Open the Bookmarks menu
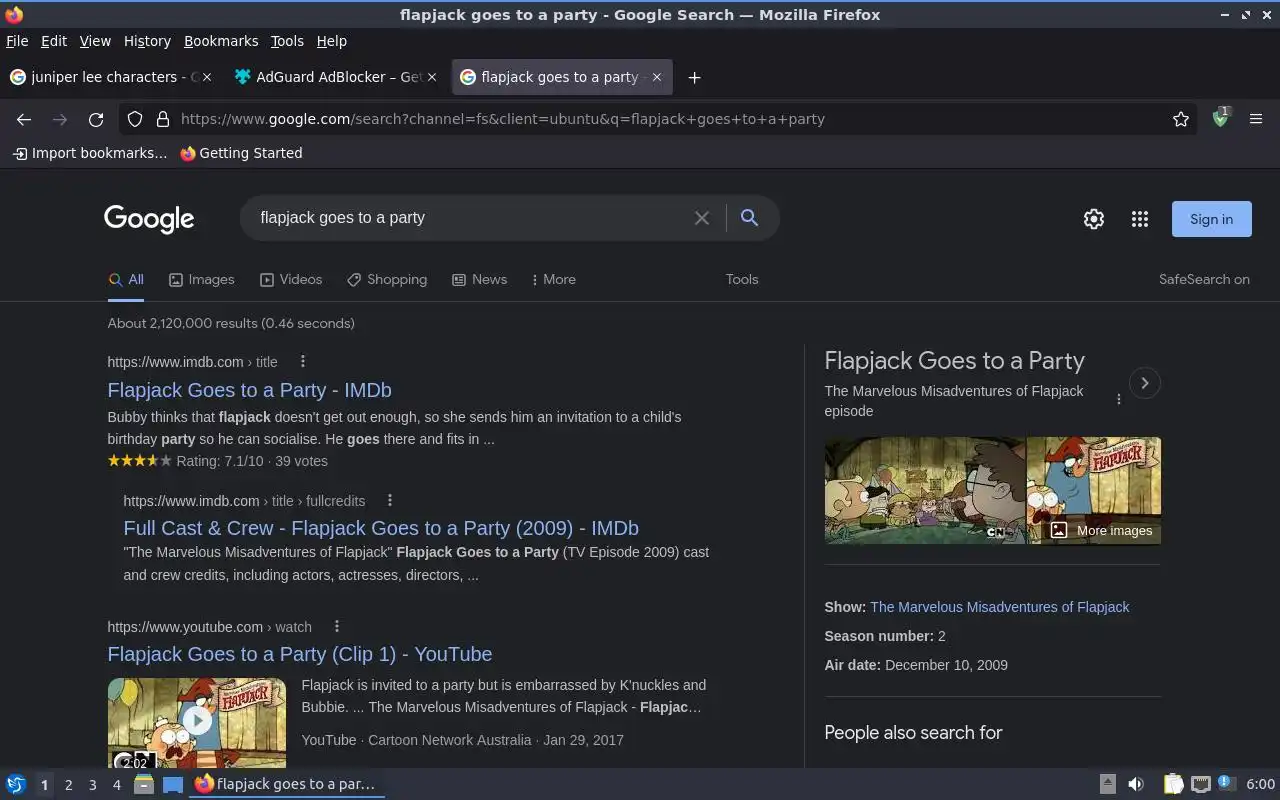 click(221, 41)
